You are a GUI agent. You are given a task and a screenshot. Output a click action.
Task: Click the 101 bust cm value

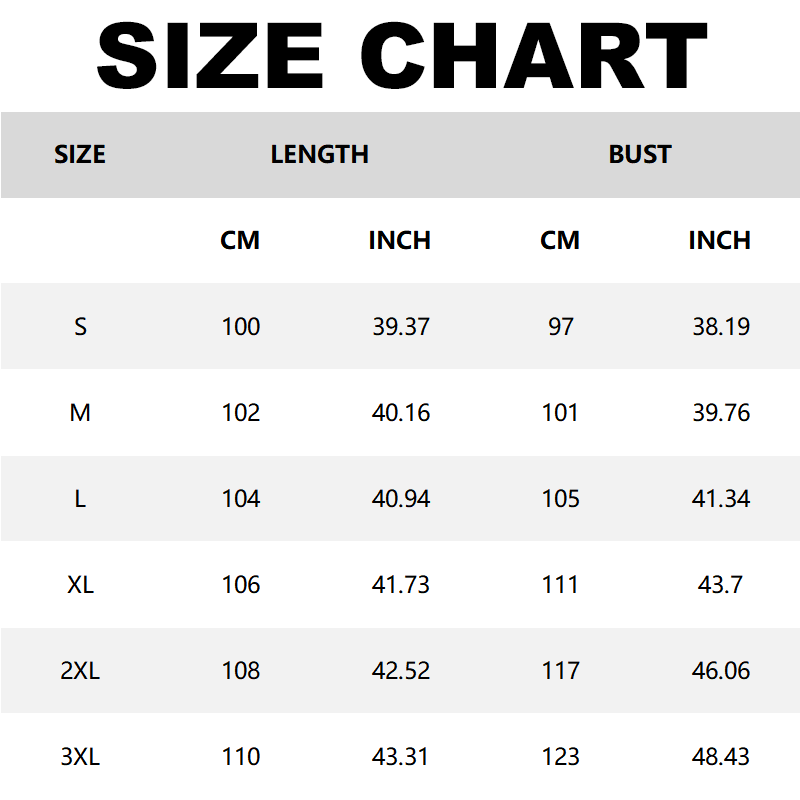(560, 413)
